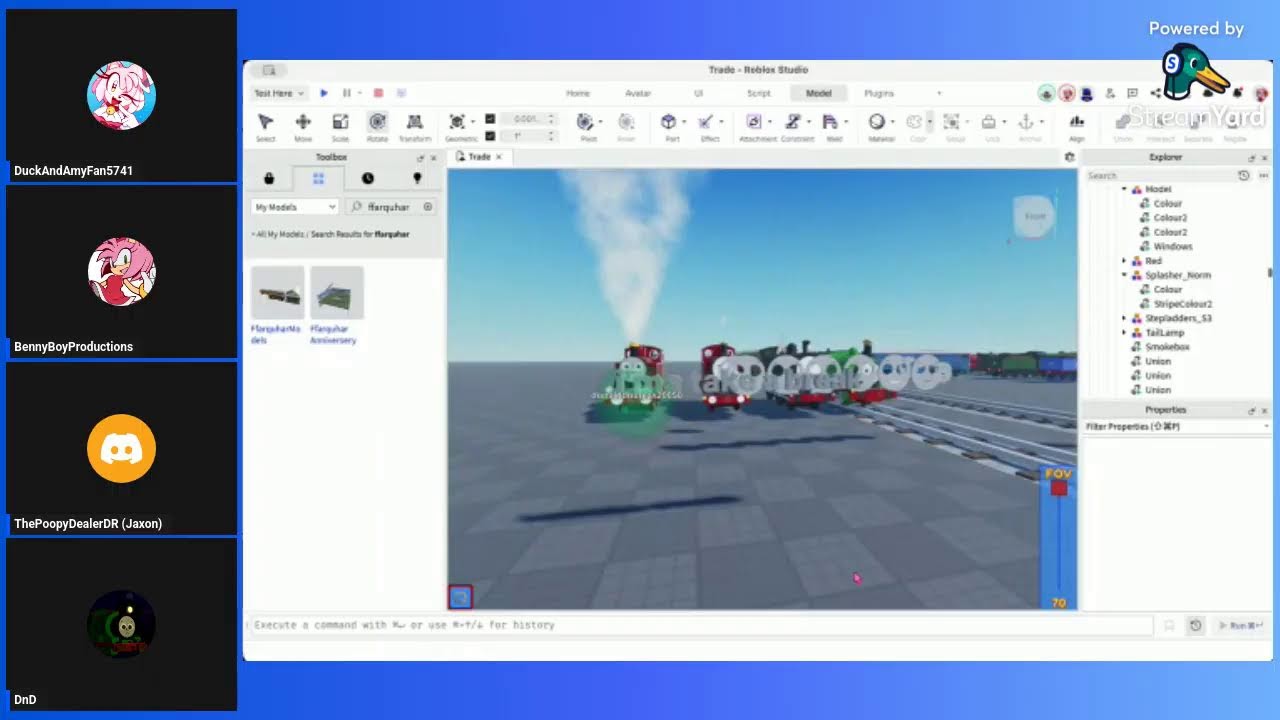Select the Model ribbon tab
Image resolution: width=1280 pixels, height=720 pixels.
819,93
